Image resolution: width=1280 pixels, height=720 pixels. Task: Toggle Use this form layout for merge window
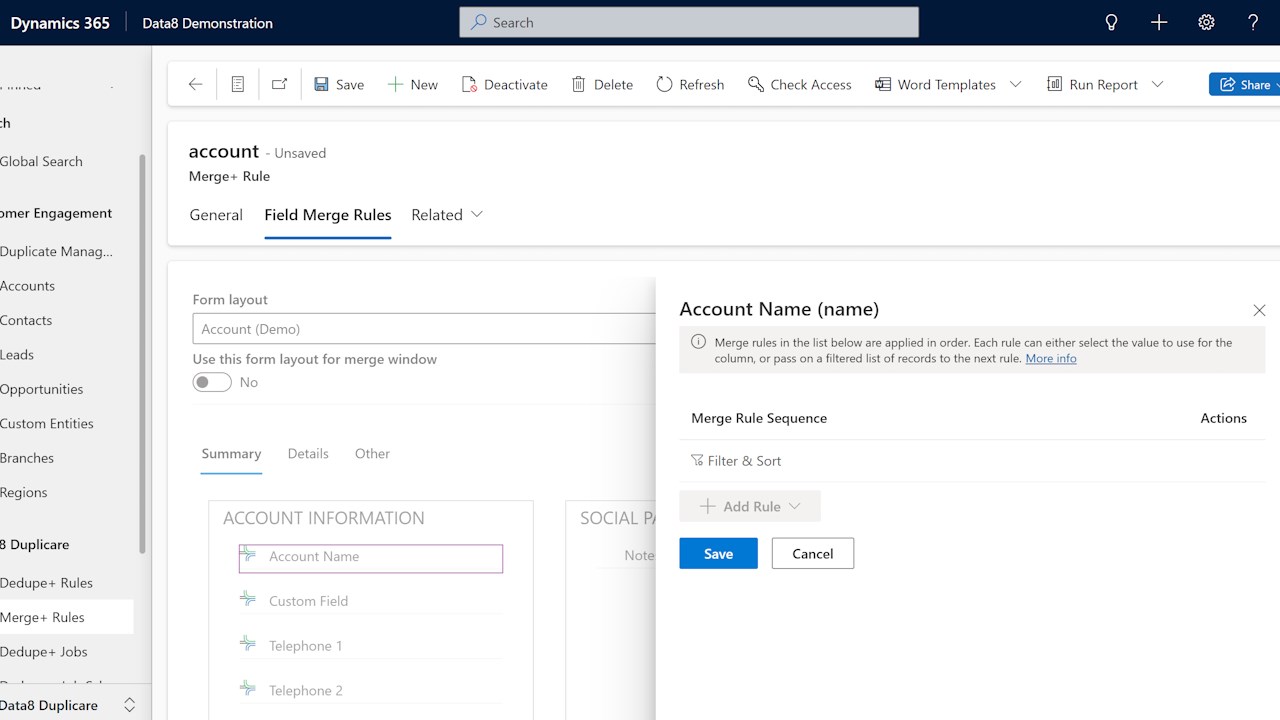coord(212,382)
